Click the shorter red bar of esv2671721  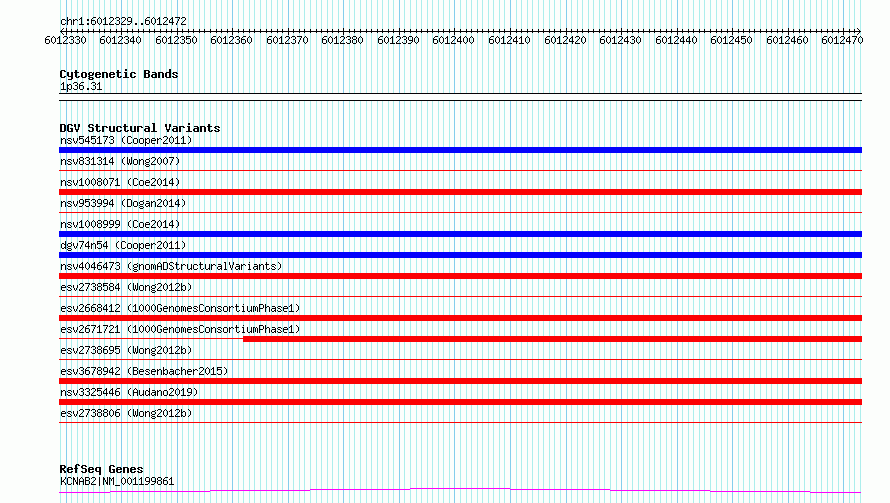pyautogui.click(x=552, y=339)
